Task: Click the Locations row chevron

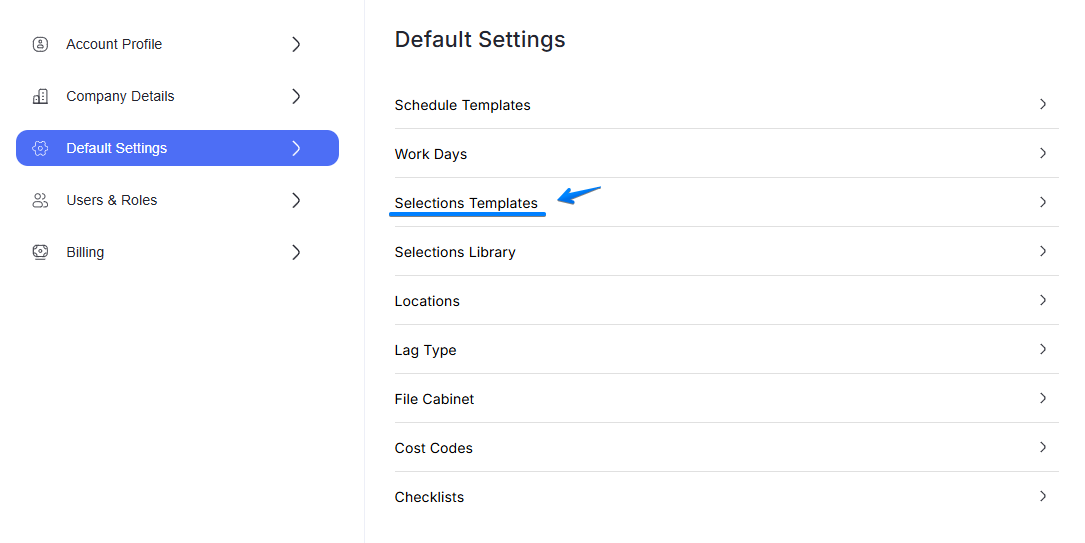Action: pos(1043,300)
